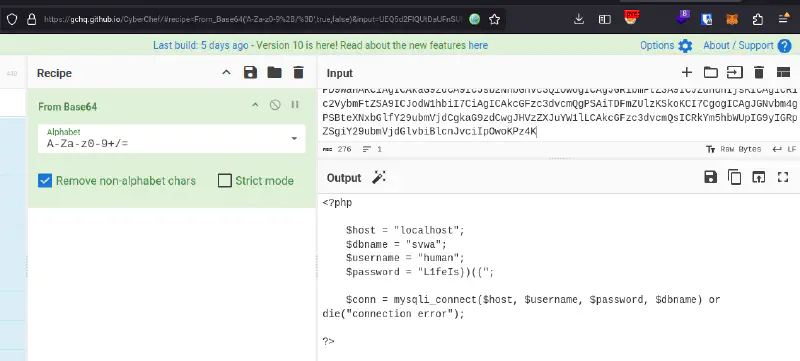Click the input length 276 status
Viewport: 800px width, 361px height.
point(337,149)
